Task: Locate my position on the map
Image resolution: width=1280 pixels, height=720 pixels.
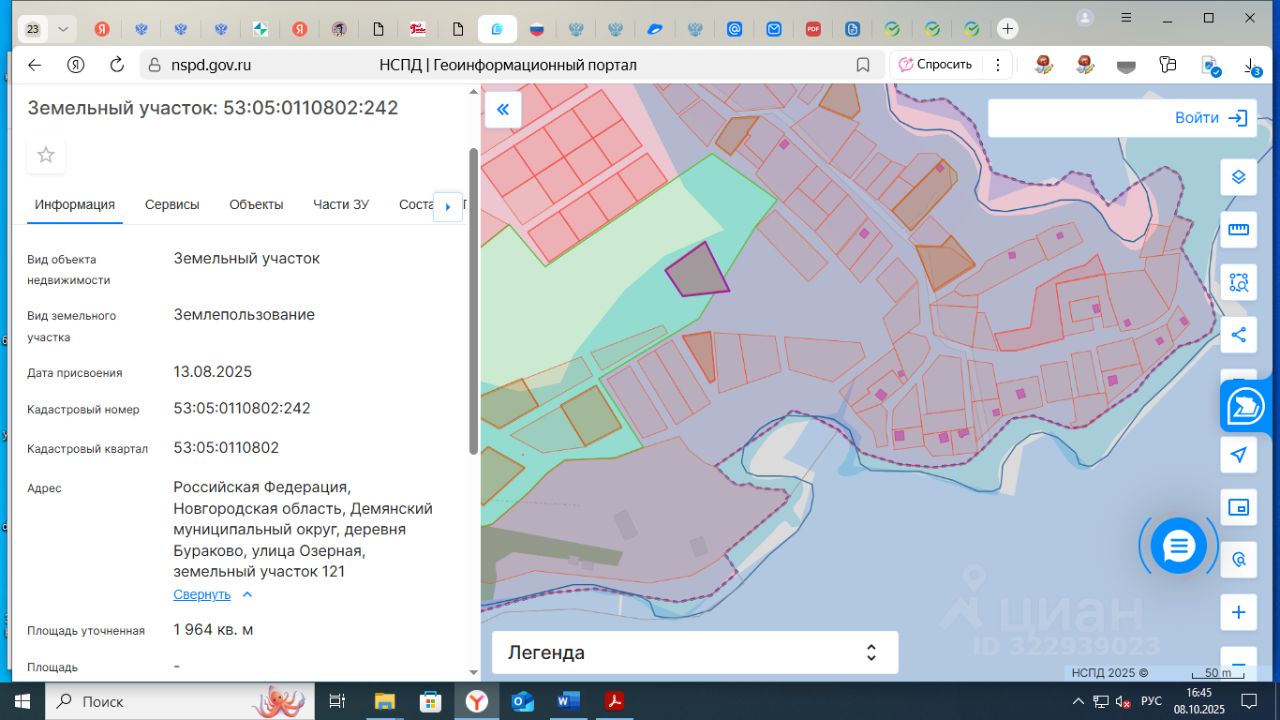Action: (1238, 455)
